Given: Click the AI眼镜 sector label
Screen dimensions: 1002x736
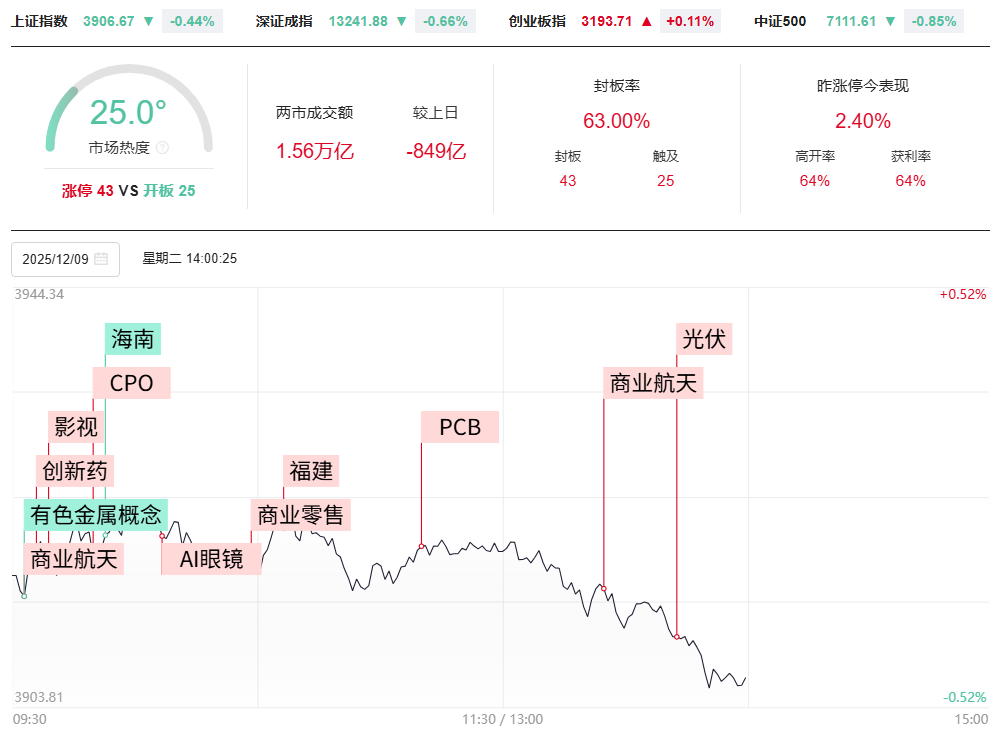Looking at the screenshot, I should [x=212, y=559].
